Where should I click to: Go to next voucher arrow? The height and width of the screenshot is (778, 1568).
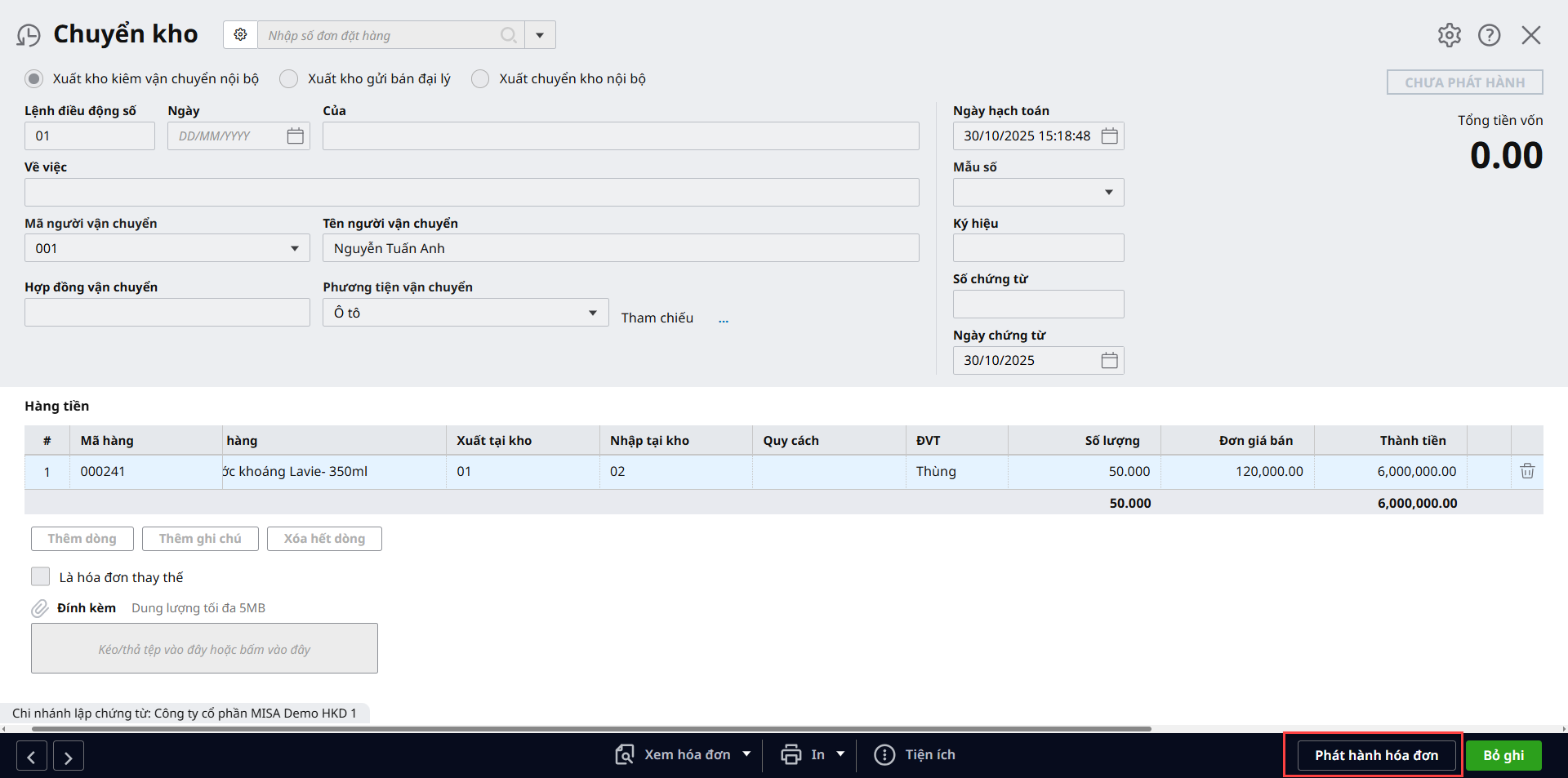[x=69, y=757]
